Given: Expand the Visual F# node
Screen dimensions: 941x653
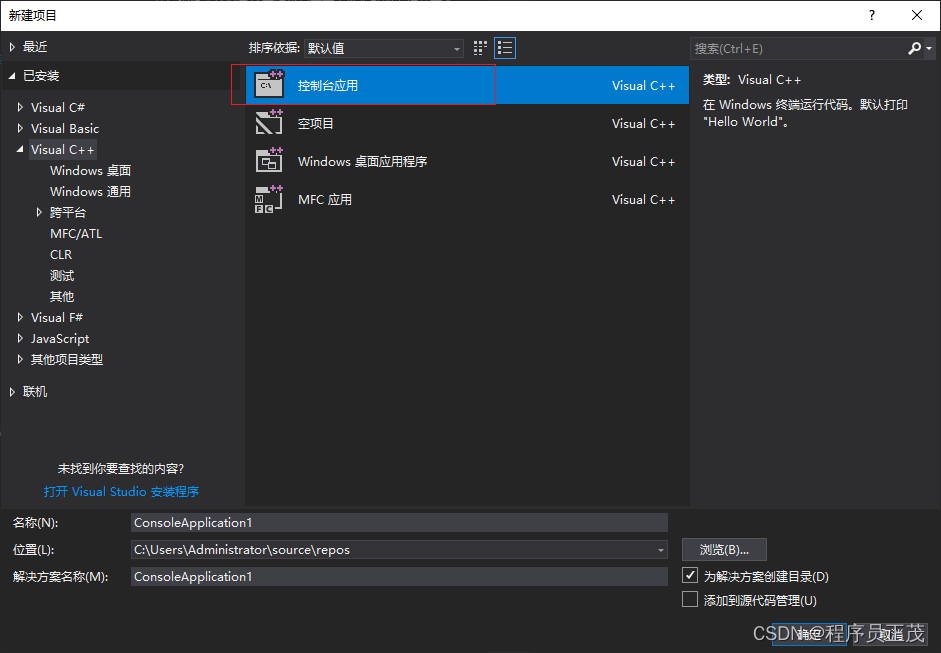Looking at the screenshot, I should click(x=20, y=317).
